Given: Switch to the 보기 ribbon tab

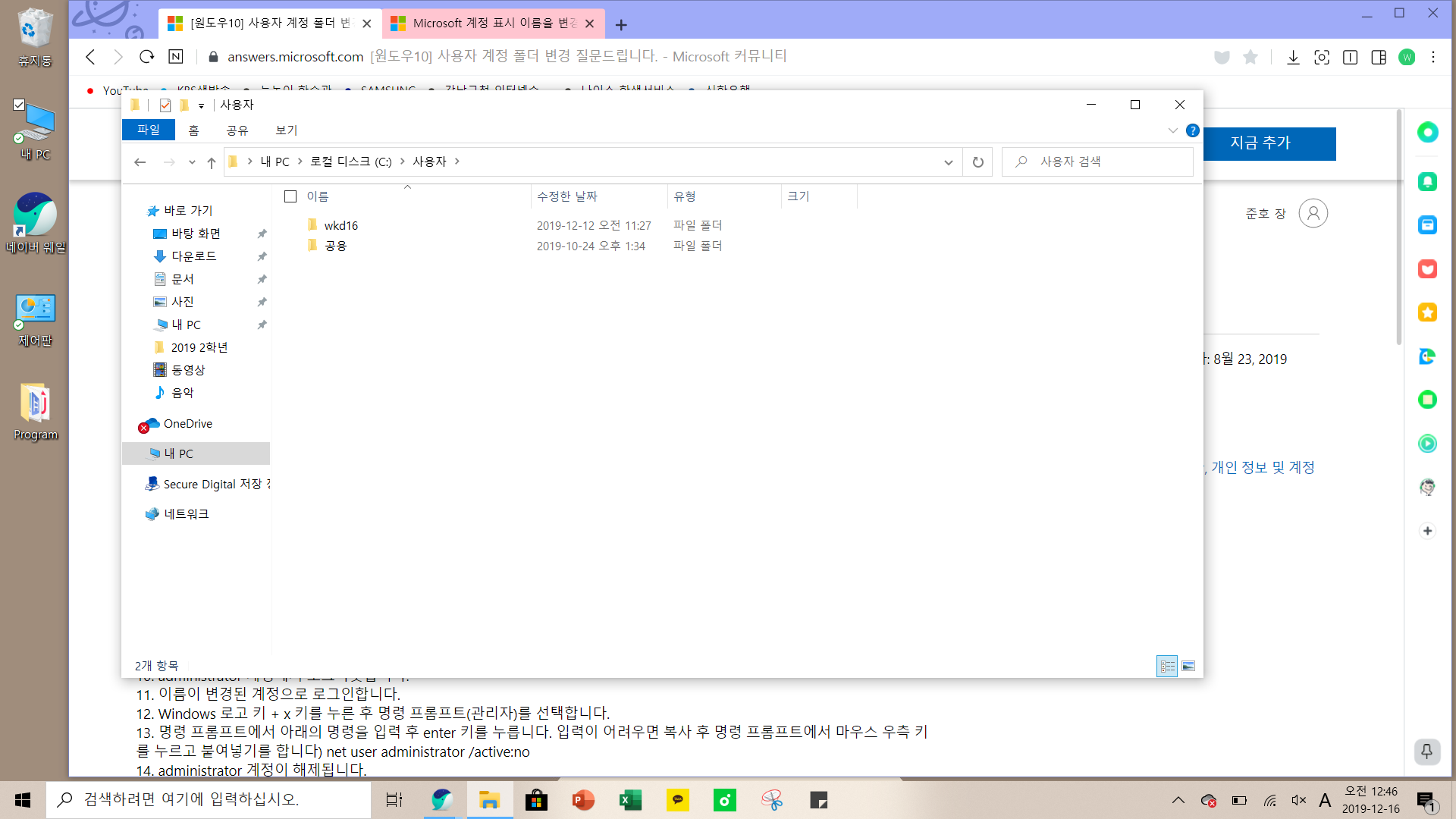Looking at the screenshot, I should click(286, 130).
